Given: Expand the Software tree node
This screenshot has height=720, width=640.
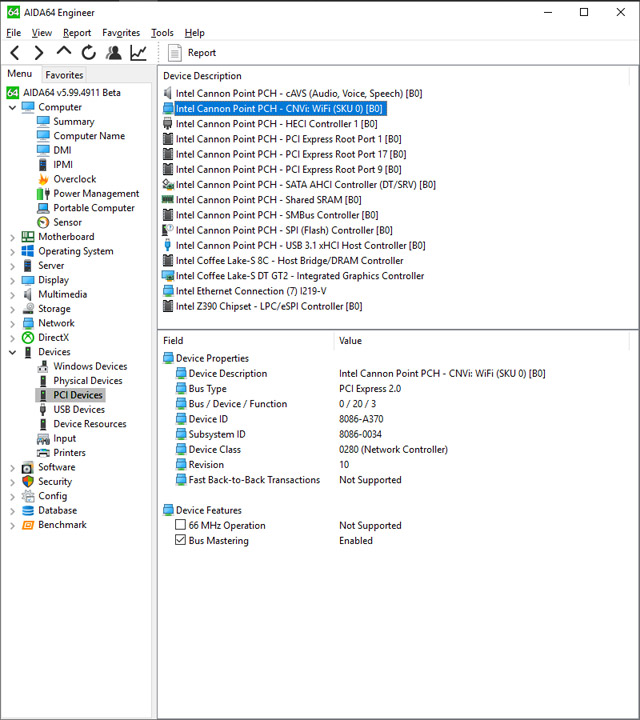Looking at the screenshot, I should 12,468.
